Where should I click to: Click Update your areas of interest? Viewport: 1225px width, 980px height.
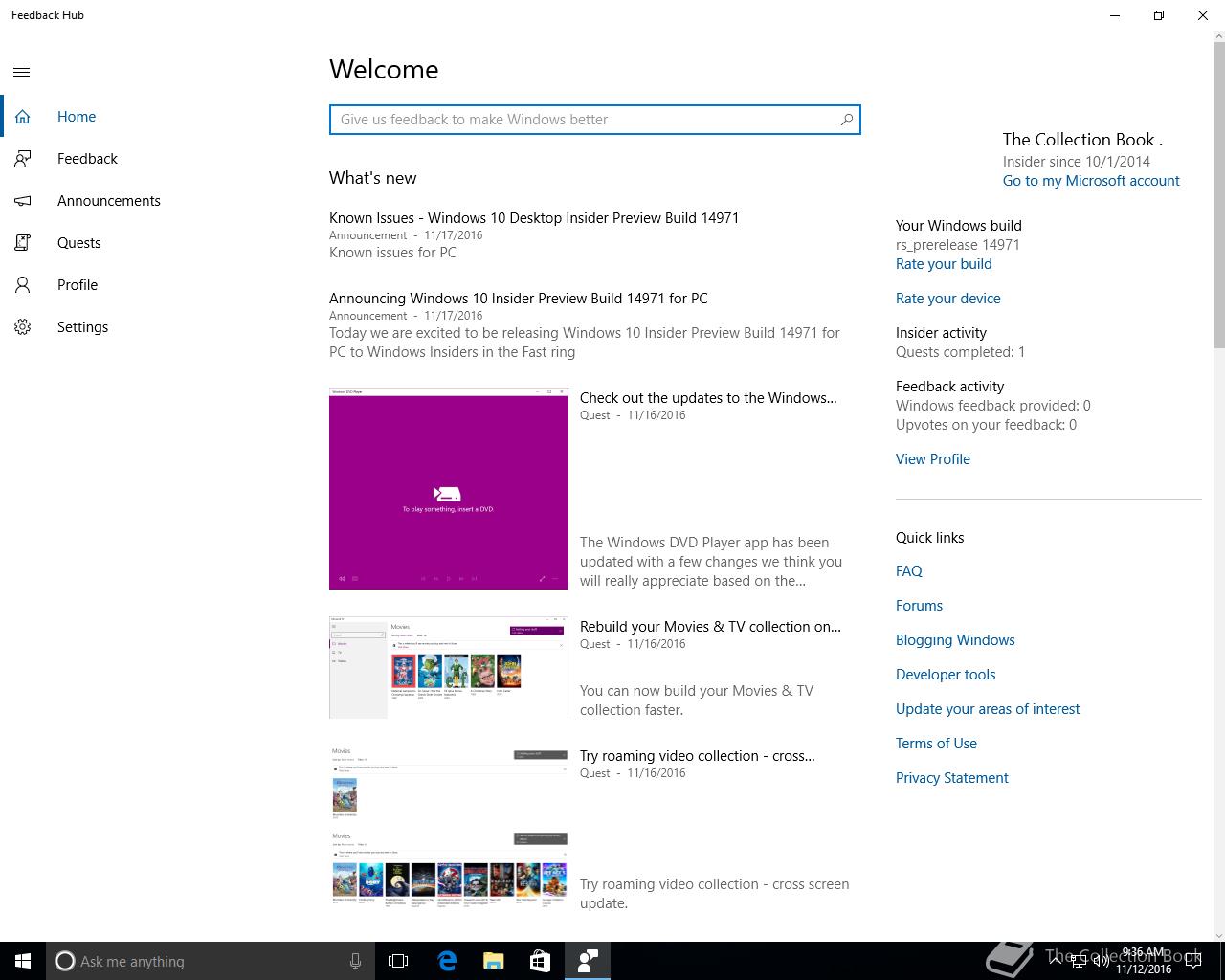coord(988,709)
